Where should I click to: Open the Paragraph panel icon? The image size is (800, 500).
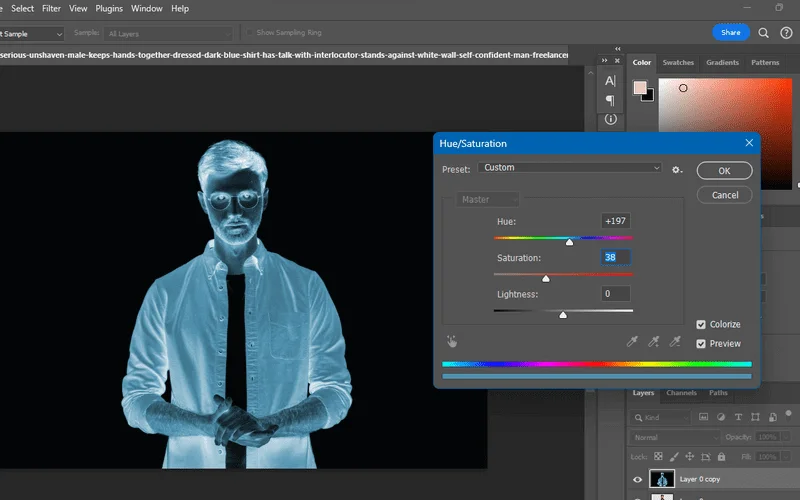pyautogui.click(x=610, y=100)
